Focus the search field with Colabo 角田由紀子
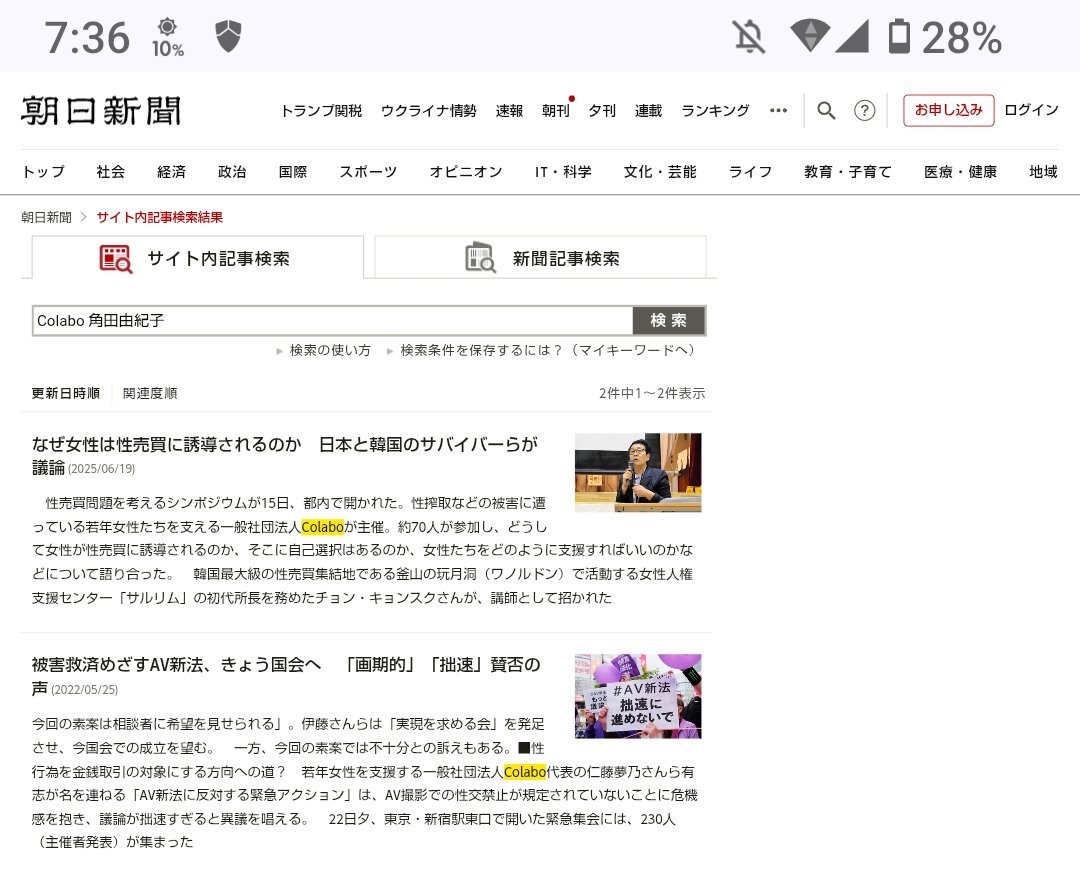This screenshot has height=871, width=1080. 332,321
